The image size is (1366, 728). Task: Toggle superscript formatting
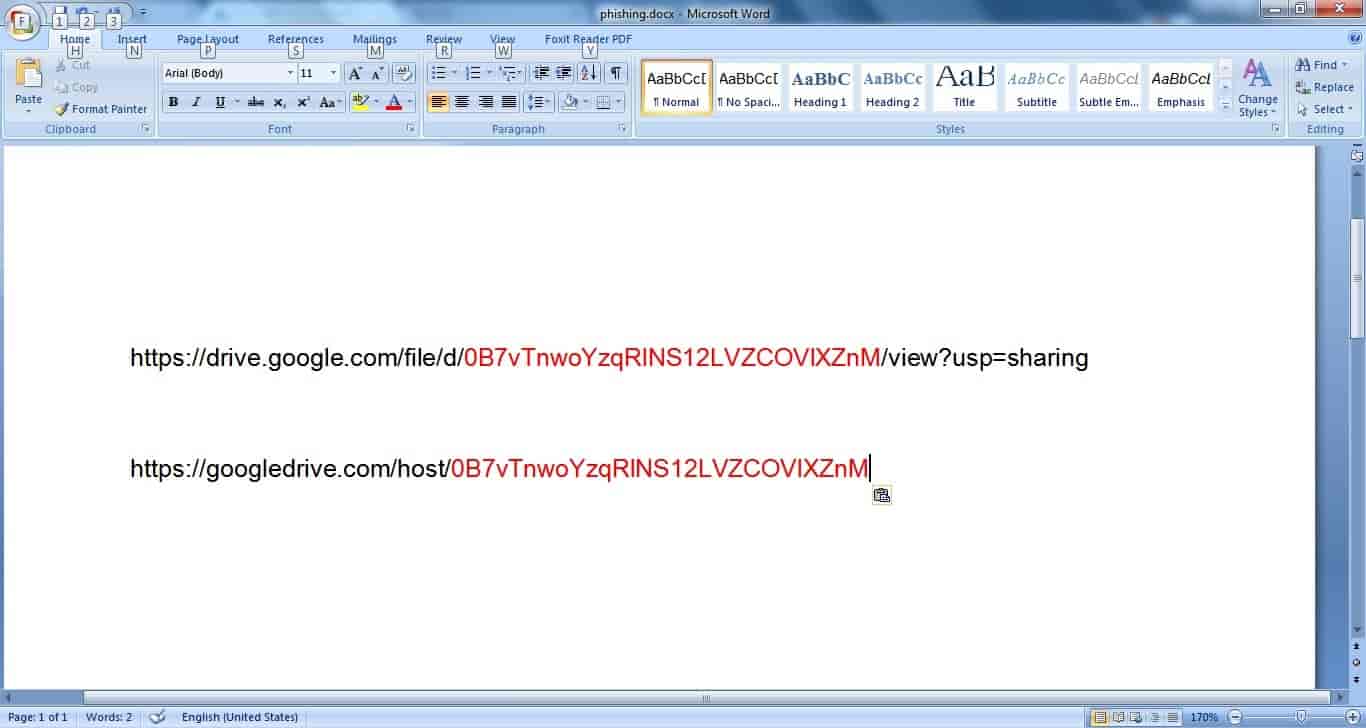303,102
